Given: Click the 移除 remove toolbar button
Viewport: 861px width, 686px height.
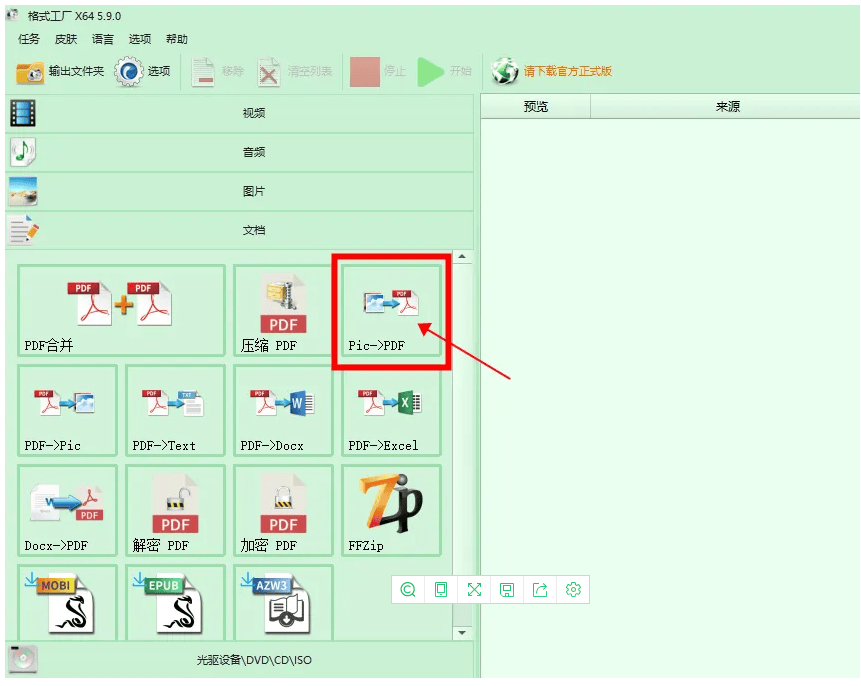Looking at the screenshot, I should (x=217, y=71).
